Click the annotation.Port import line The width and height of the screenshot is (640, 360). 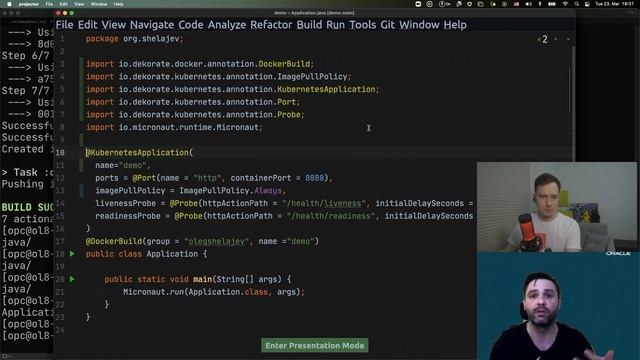click(x=193, y=102)
